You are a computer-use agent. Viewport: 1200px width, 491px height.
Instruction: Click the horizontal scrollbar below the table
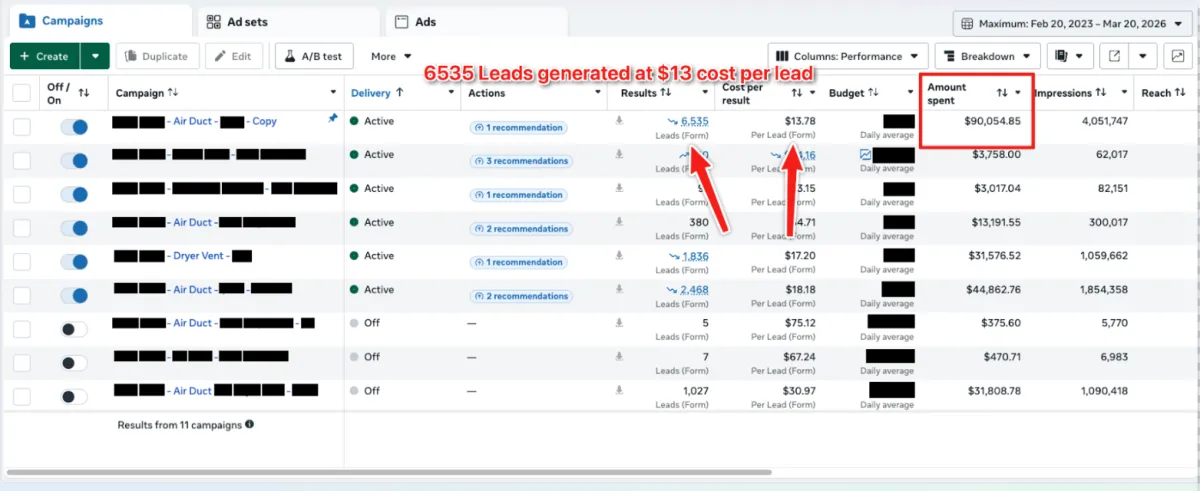pyautogui.click(x=388, y=473)
